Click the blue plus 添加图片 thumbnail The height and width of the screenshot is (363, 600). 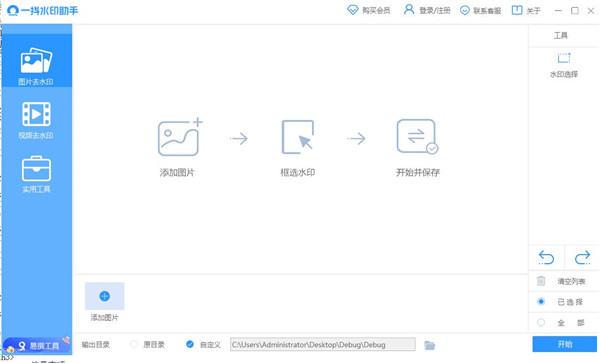coord(104,296)
